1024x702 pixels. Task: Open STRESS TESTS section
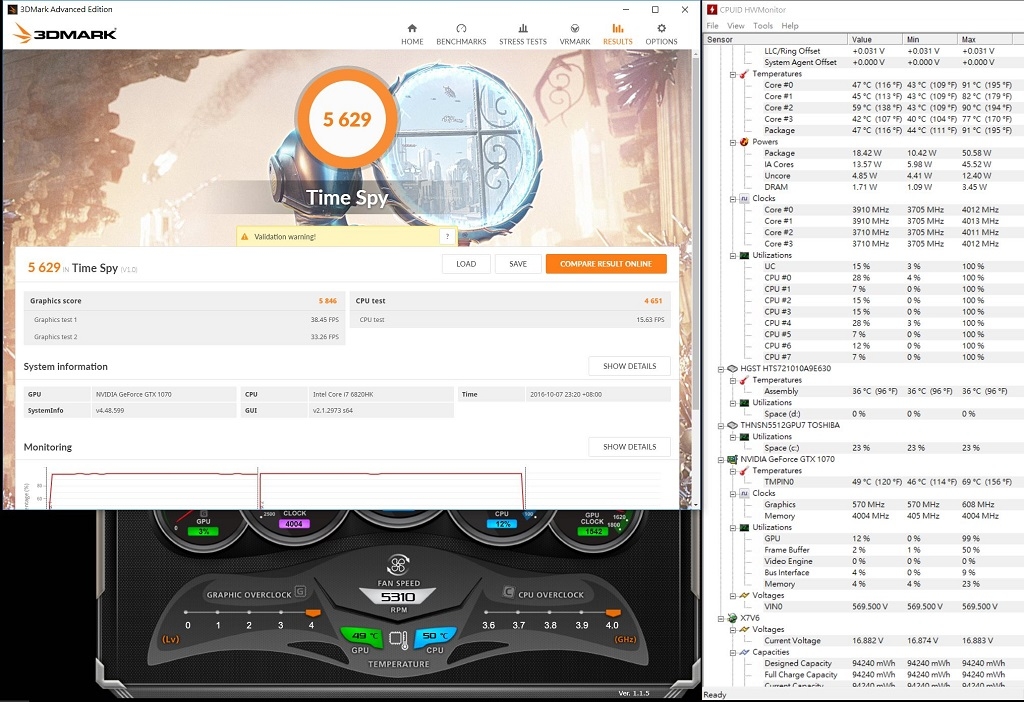point(522,34)
